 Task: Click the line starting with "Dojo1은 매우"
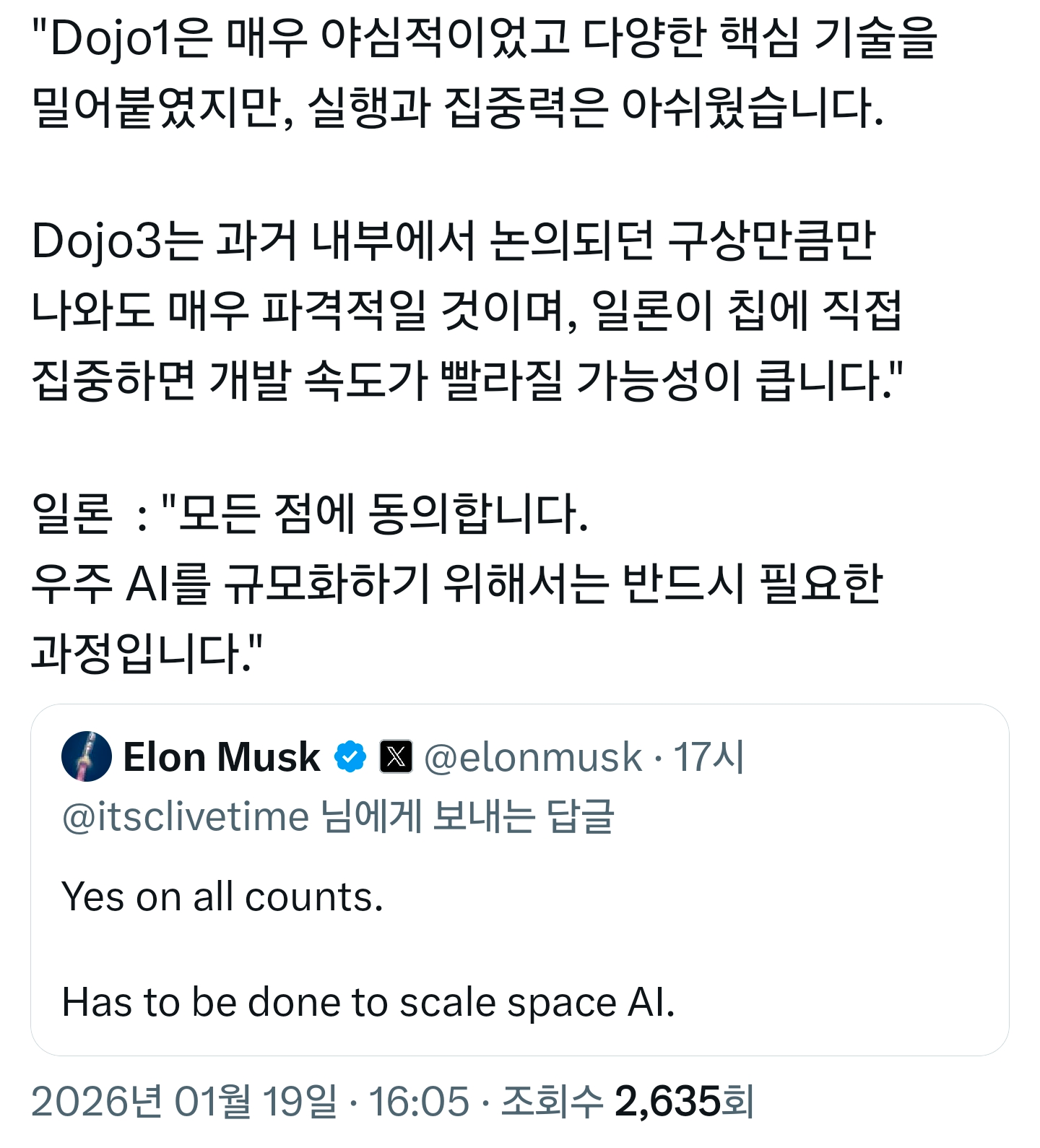pyautogui.click(x=484, y=38)
